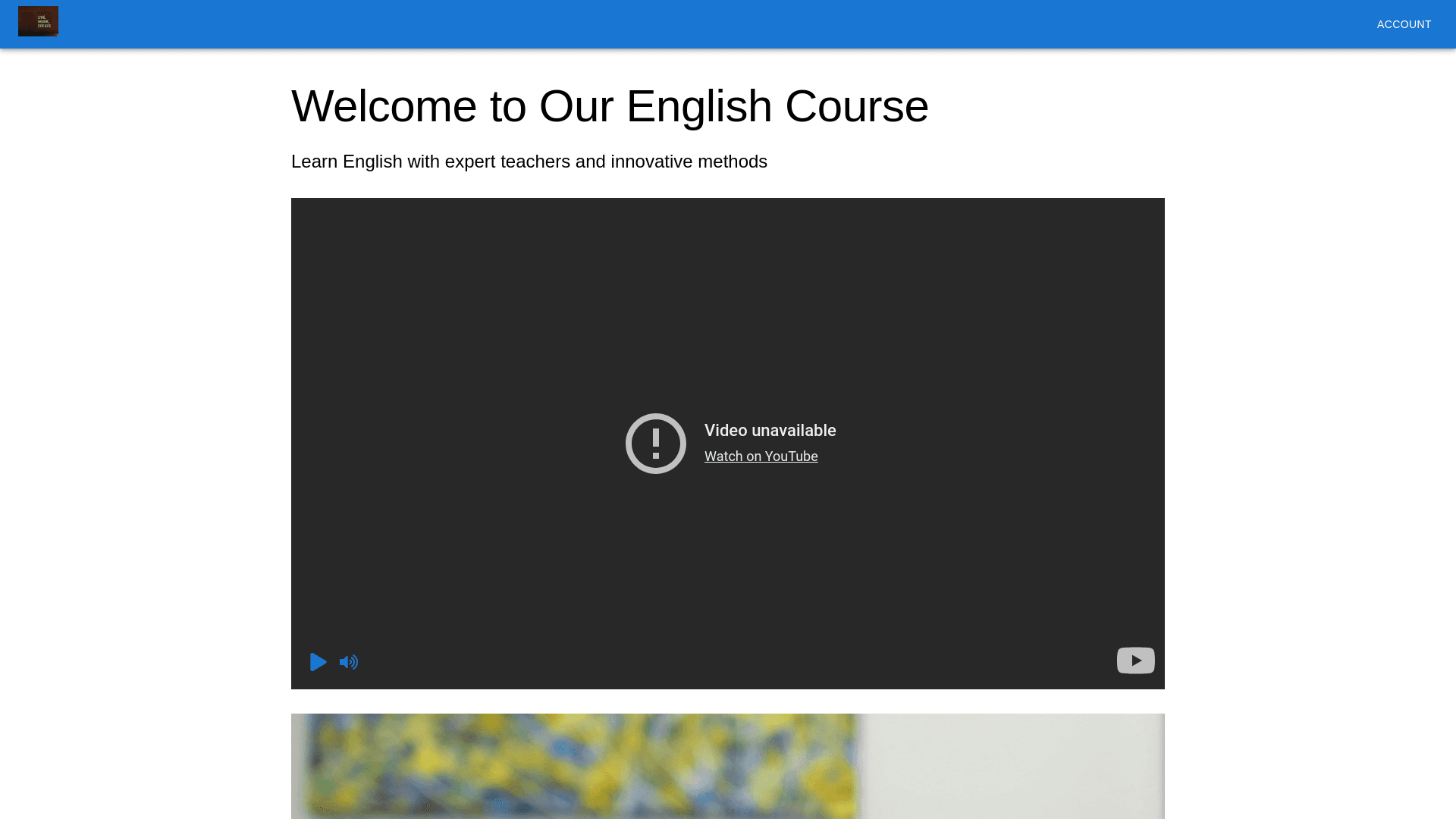Follow the Watch on YouTube link

(x=761, y=457)
